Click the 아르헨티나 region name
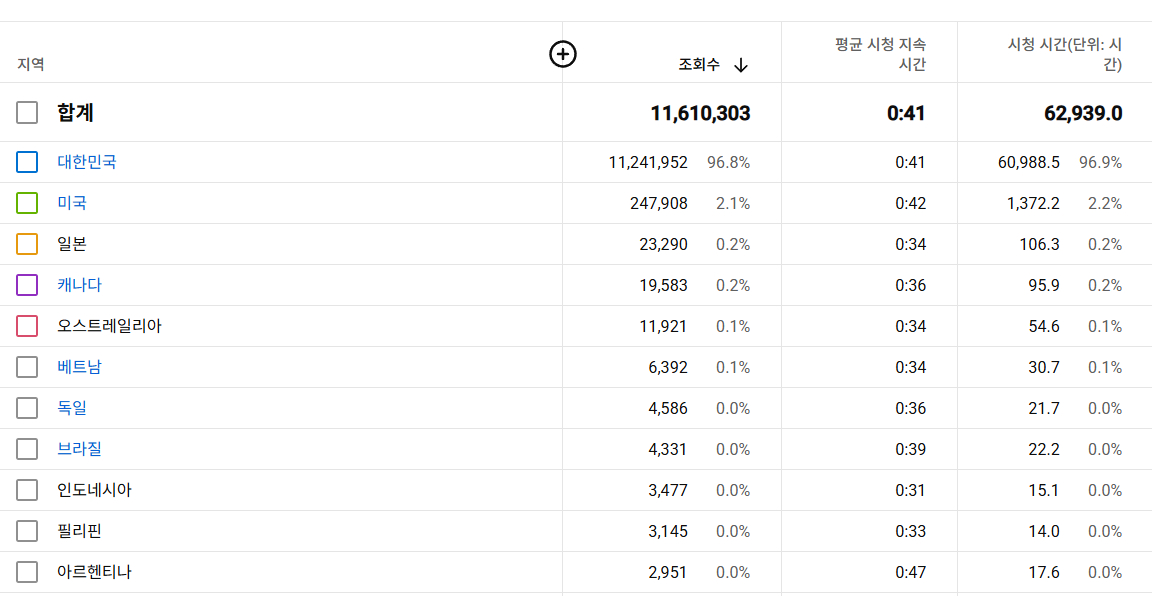The width and height of the screenshot is (1152, 596). (95, 572)
